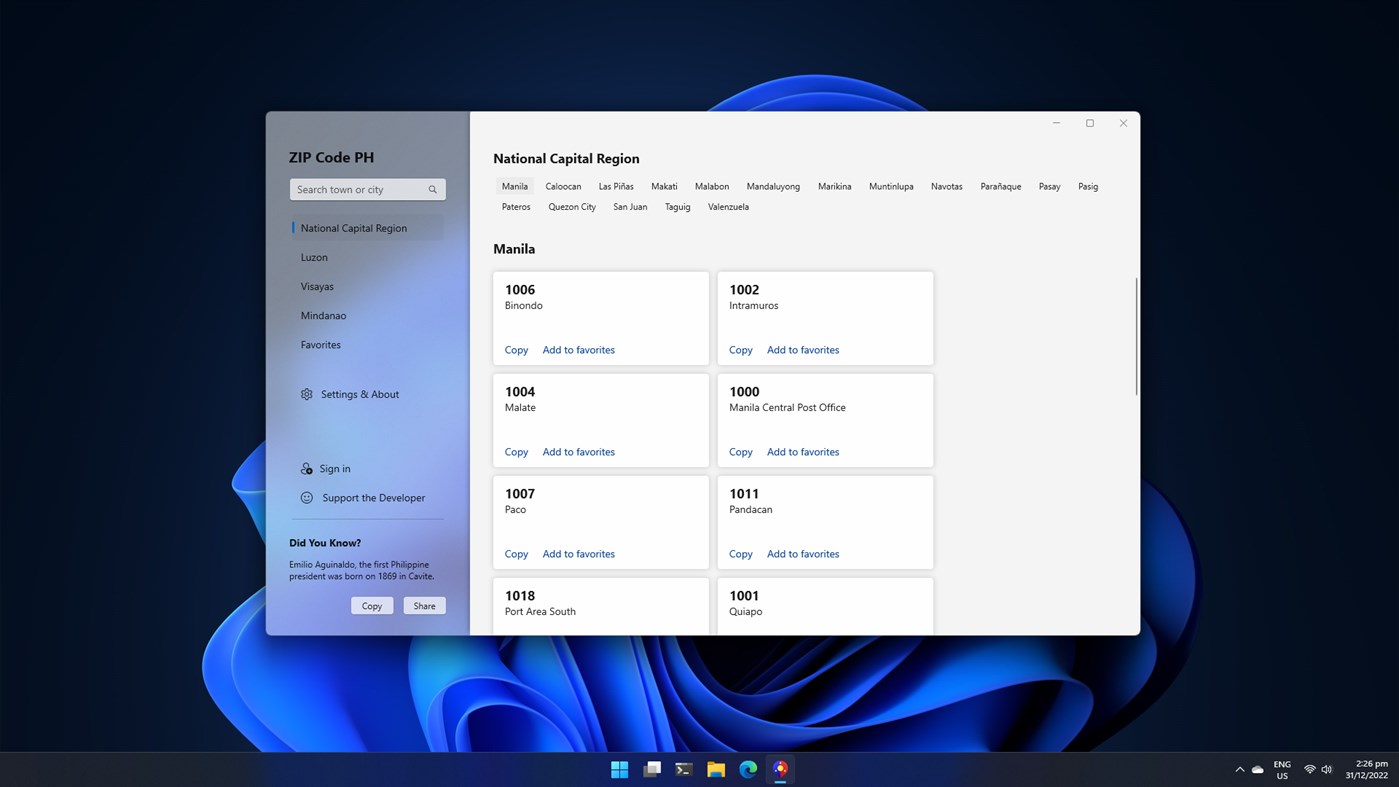Open Terminal from taskbar

pyautogui.click(x=684, y=769)
